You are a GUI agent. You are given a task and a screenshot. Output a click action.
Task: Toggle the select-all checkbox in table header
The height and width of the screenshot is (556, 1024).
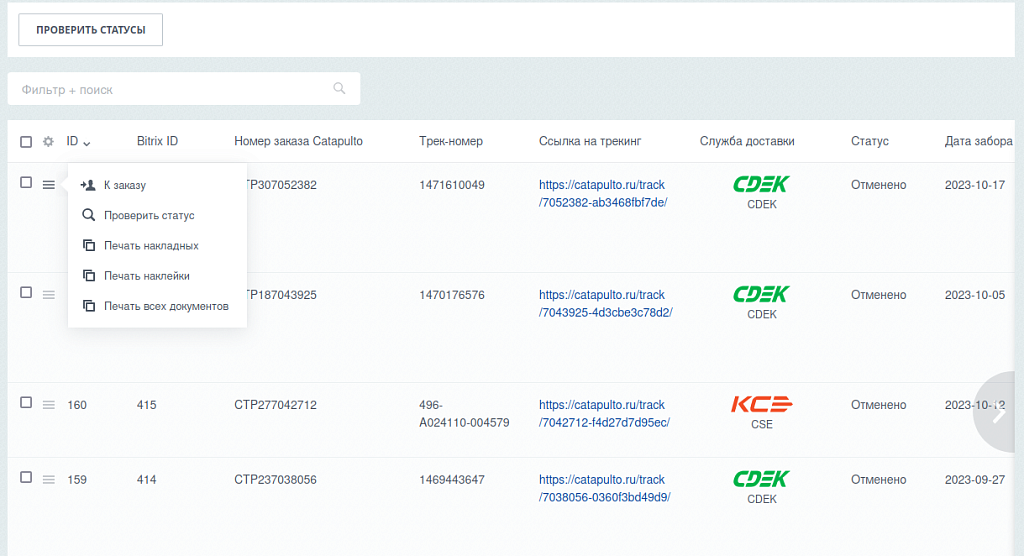[26, 142]
